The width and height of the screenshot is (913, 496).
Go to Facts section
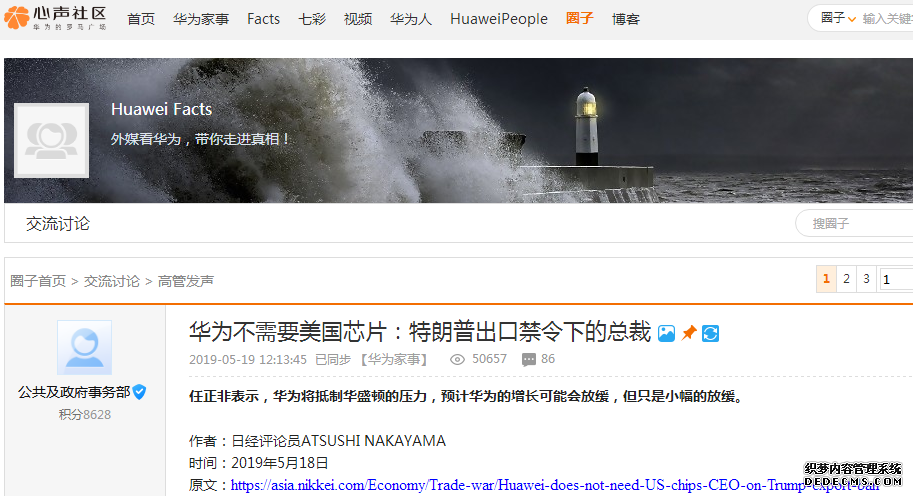click(263, 19)
